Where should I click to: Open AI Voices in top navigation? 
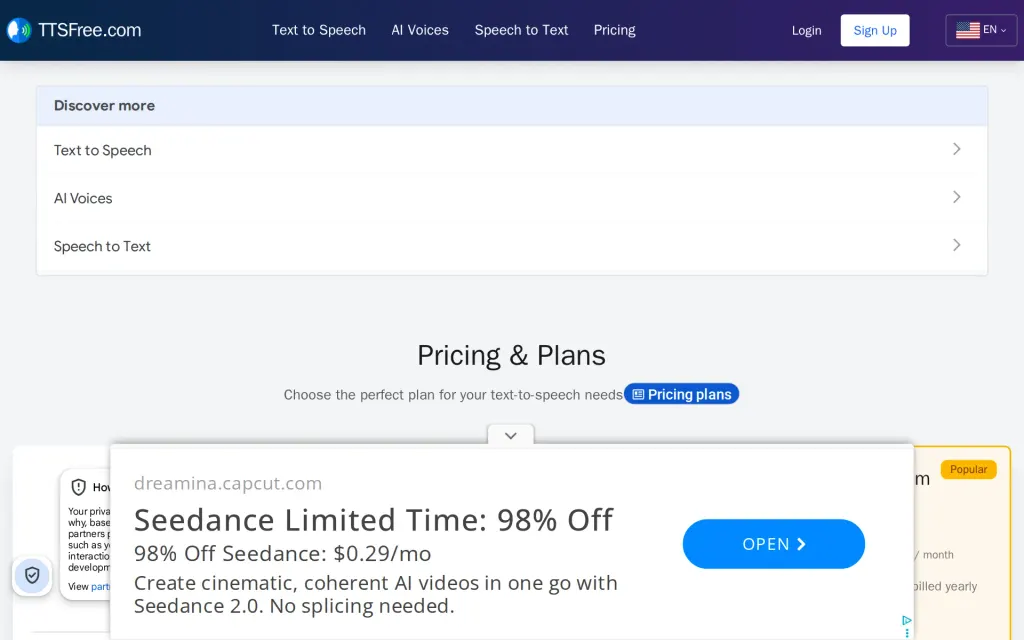click(420, 30)
